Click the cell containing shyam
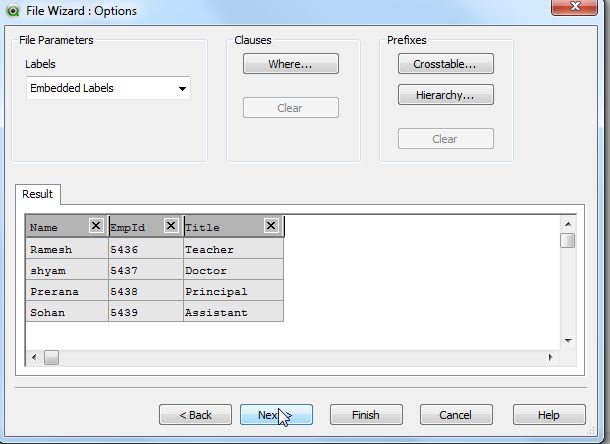610x444 pixels. (x=67, y=270)
